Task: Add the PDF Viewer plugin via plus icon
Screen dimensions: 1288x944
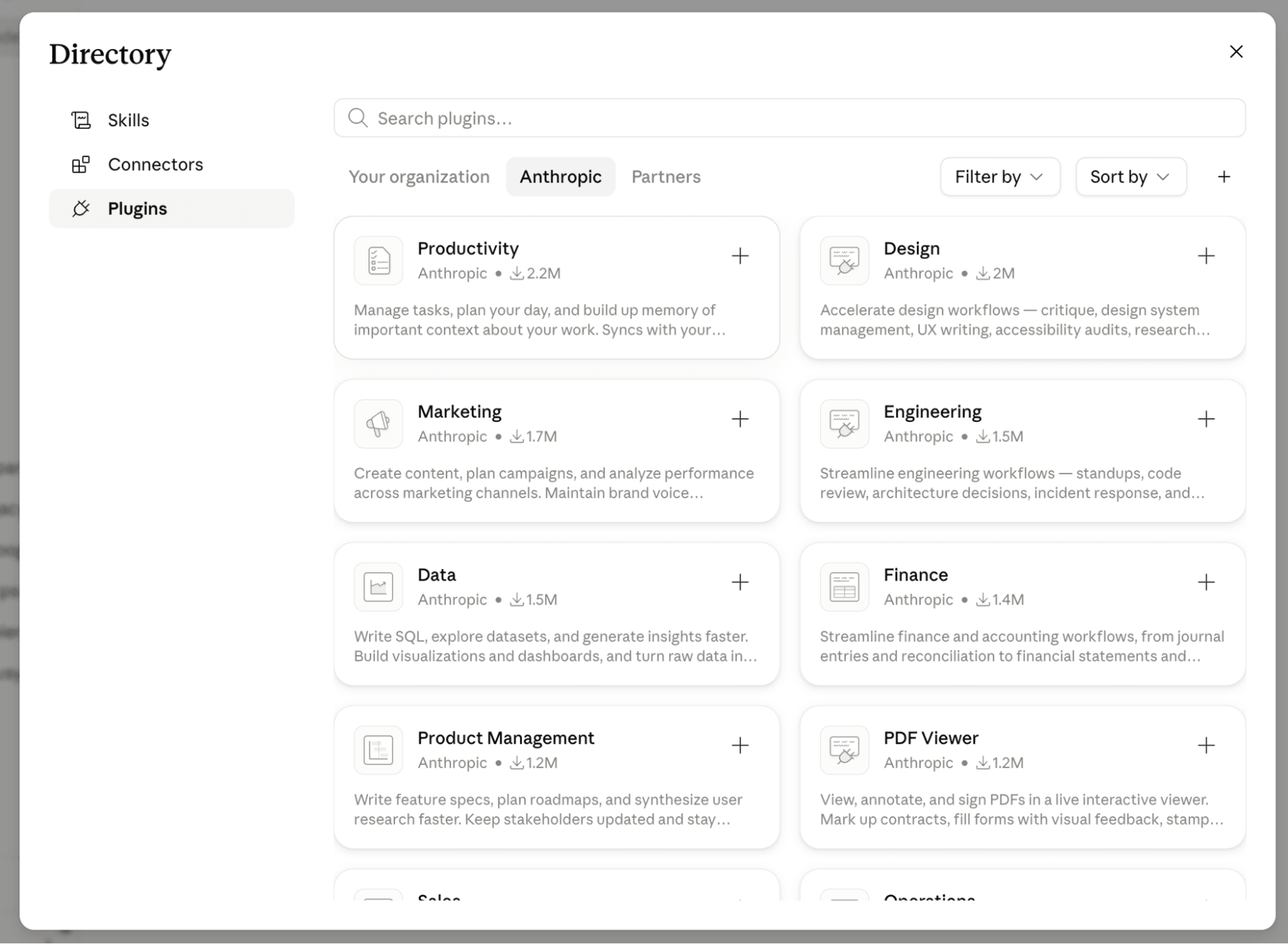Action: (1206, 745)
